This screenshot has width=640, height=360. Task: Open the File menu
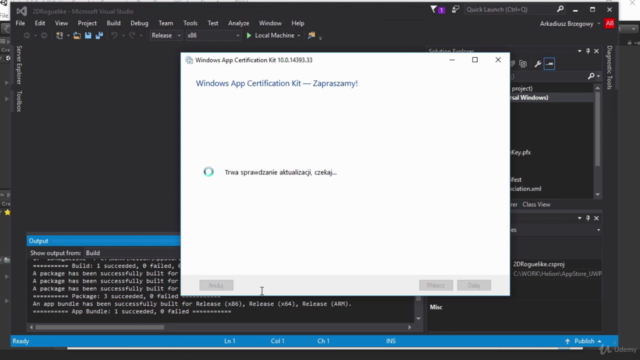coord(20,23)
